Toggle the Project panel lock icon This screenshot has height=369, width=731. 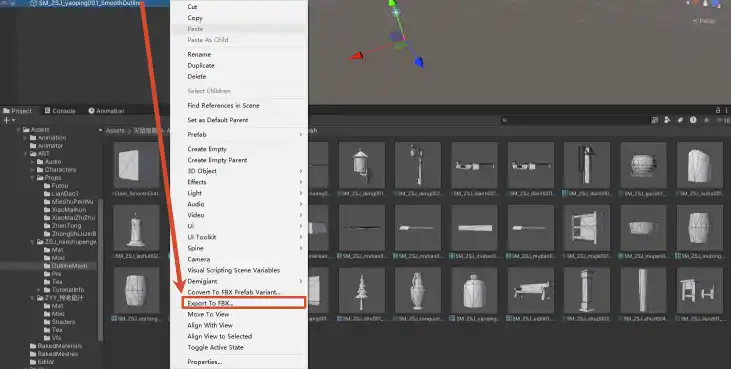[x=718, y=110]
